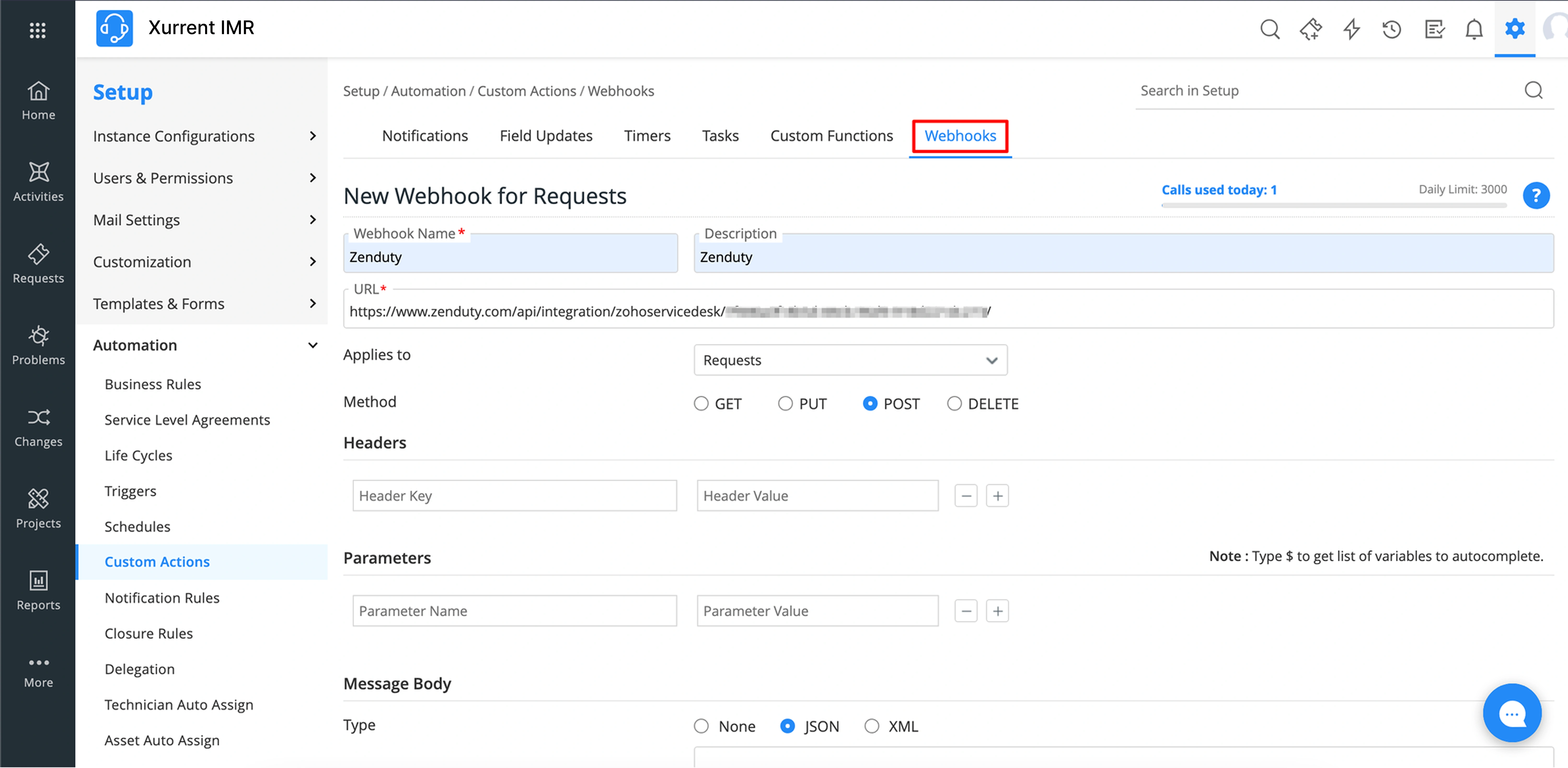Open the recent history clock icon
Screen dimensions: 1568x768
(1392, 29)
